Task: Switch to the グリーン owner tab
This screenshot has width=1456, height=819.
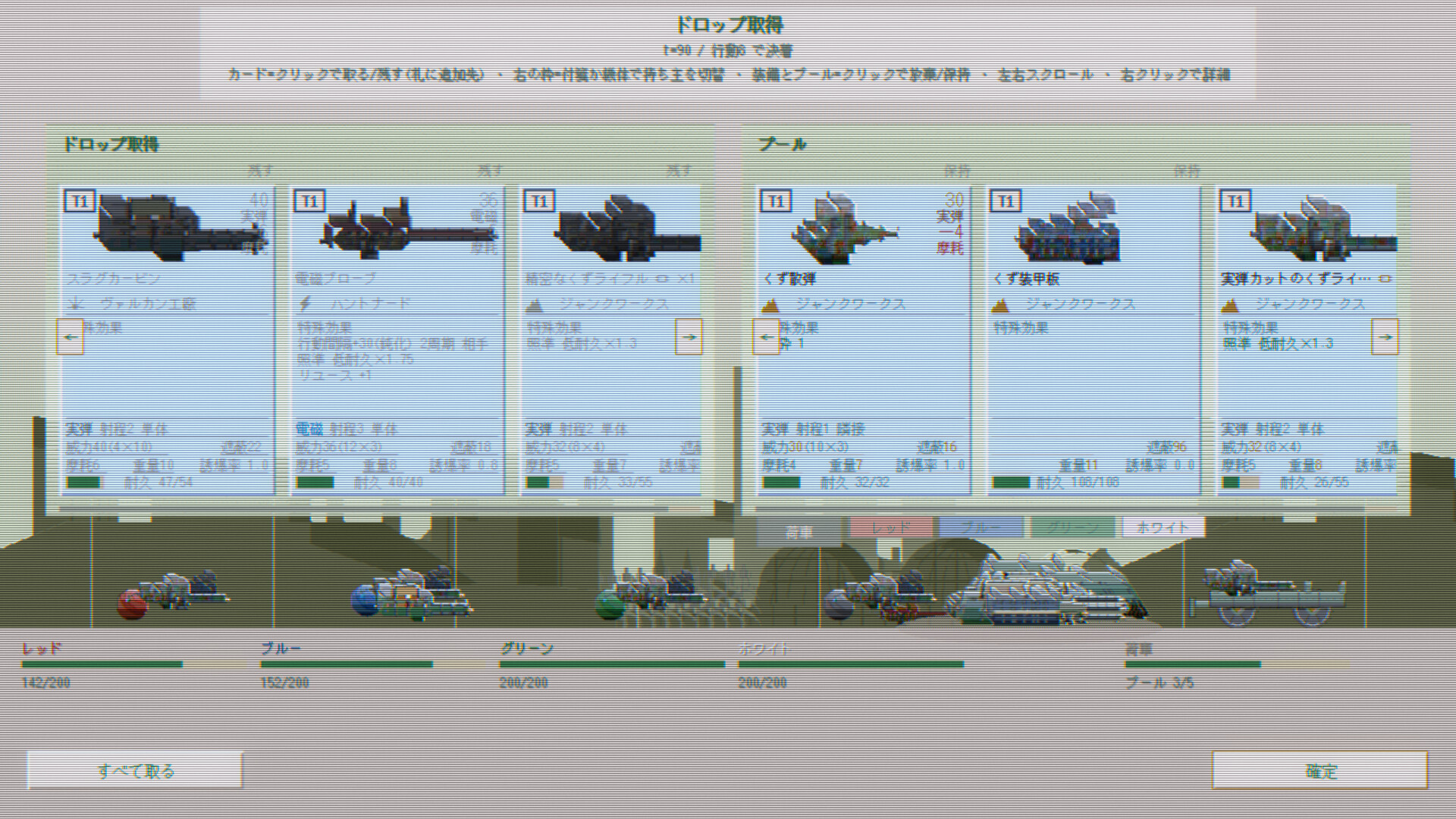Action: tap(1072, 527)
